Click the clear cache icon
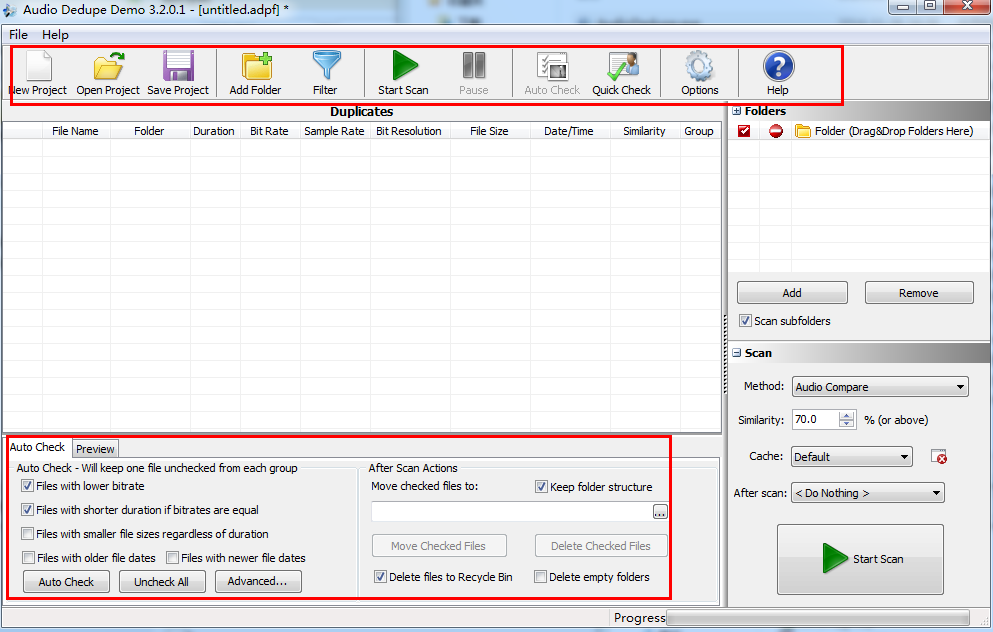The width and height of the screenshot is (993, 632). point(939,457)
